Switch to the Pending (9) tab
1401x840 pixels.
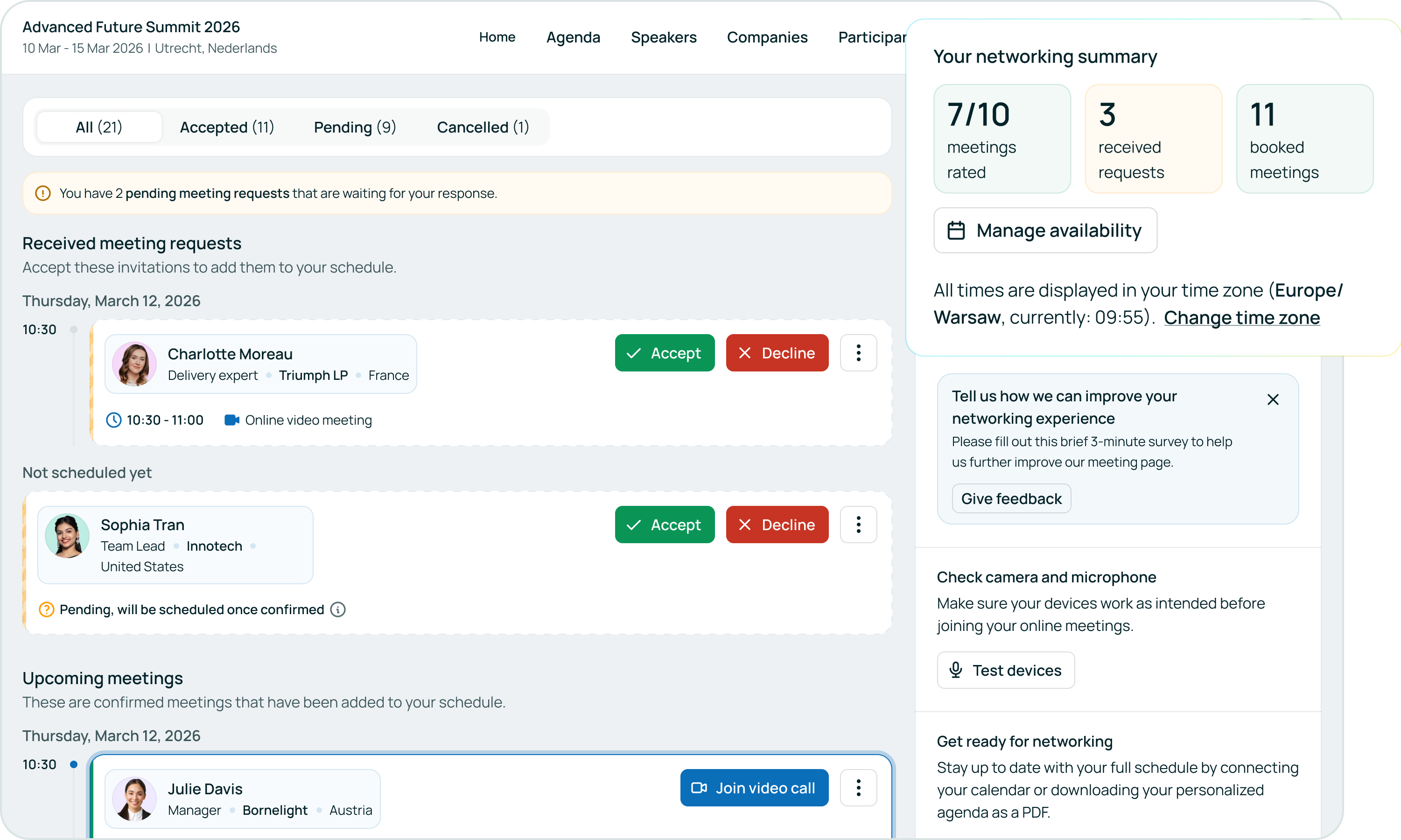(x=355, y=127)
